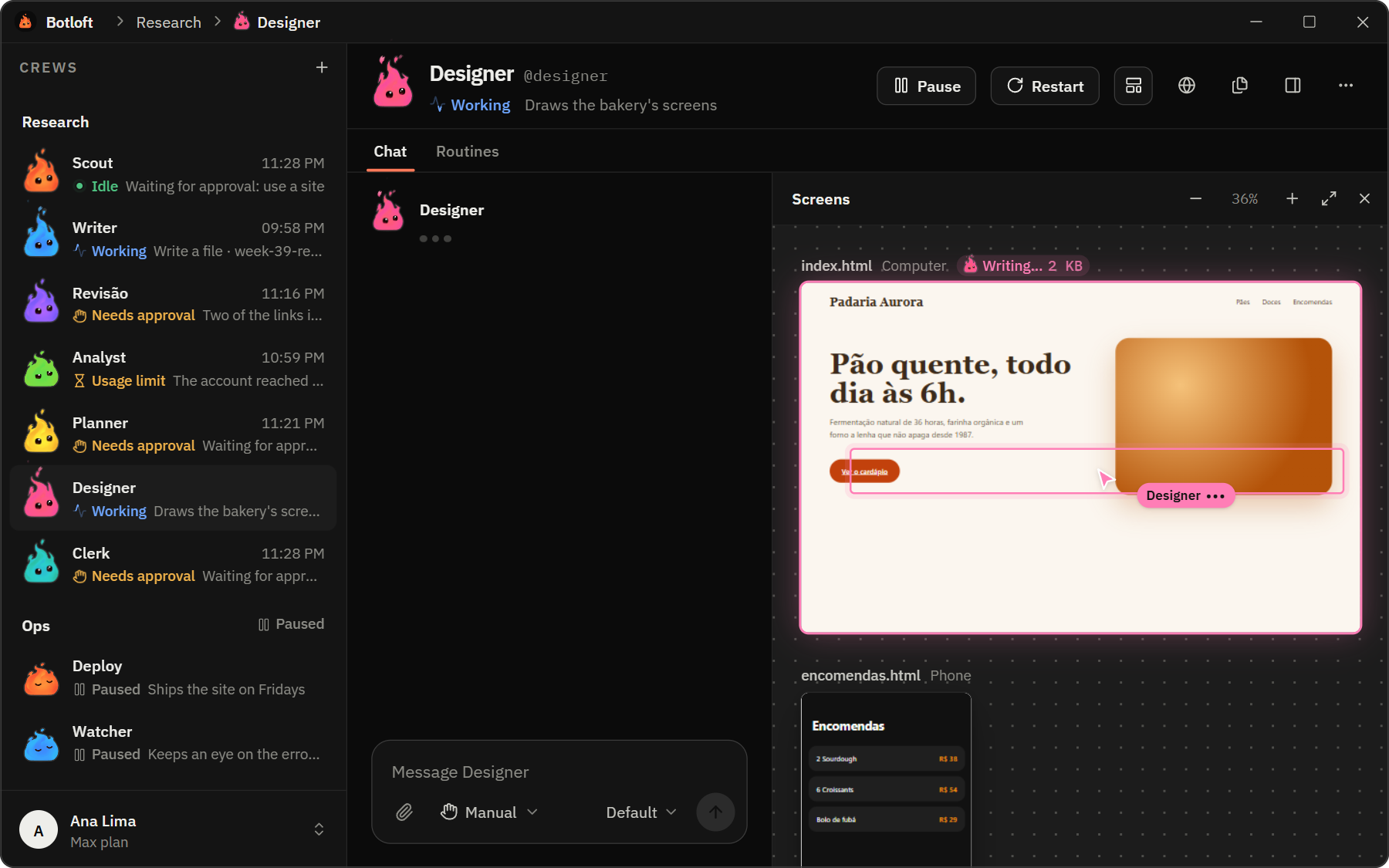This screenshot has height=868, width=1389.
Task: Attach a file with paperclip icon
Action: coord(404,812)
